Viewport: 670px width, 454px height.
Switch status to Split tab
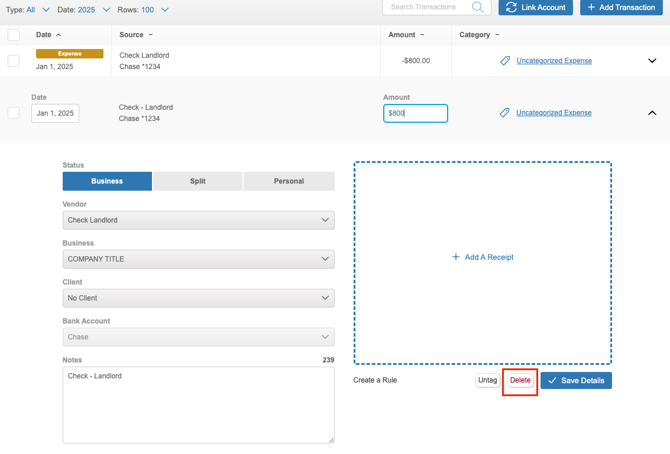198,181
